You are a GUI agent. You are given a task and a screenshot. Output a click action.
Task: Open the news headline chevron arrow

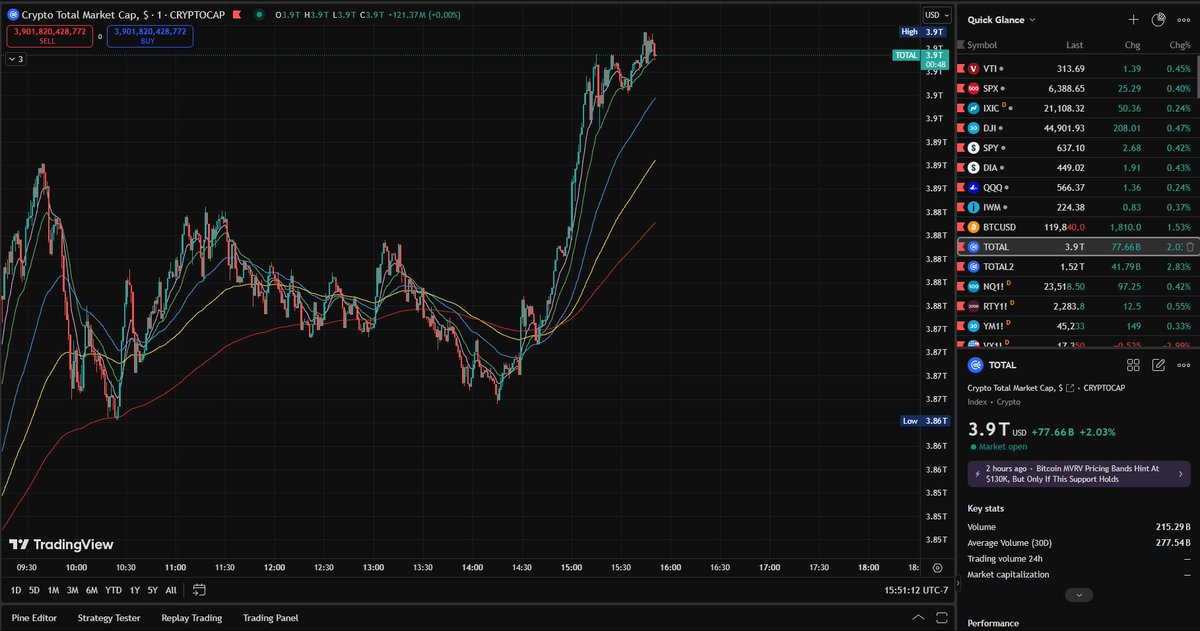1181,474
